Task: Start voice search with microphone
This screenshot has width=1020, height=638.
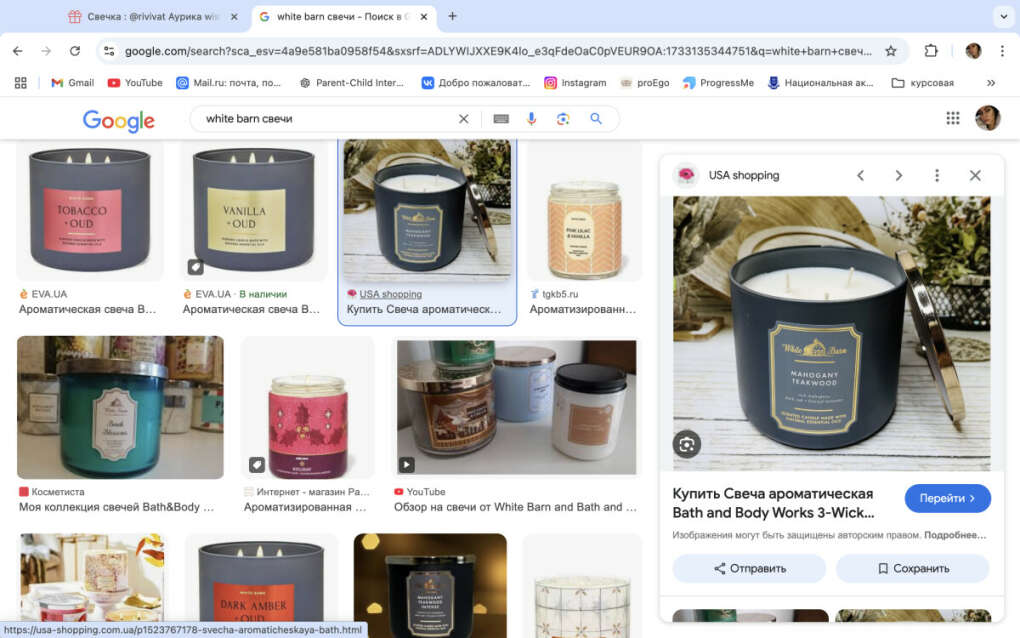Action: tap(531, 119)
